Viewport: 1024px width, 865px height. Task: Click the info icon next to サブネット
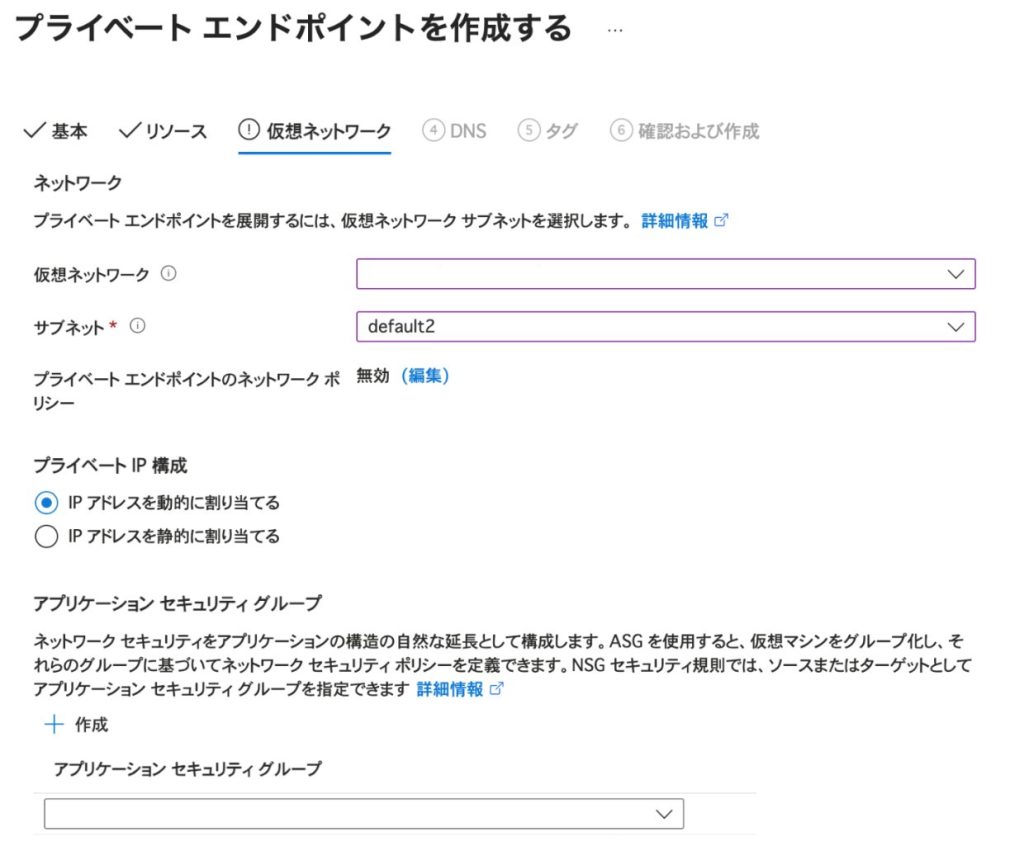click(x=138, y=326)
